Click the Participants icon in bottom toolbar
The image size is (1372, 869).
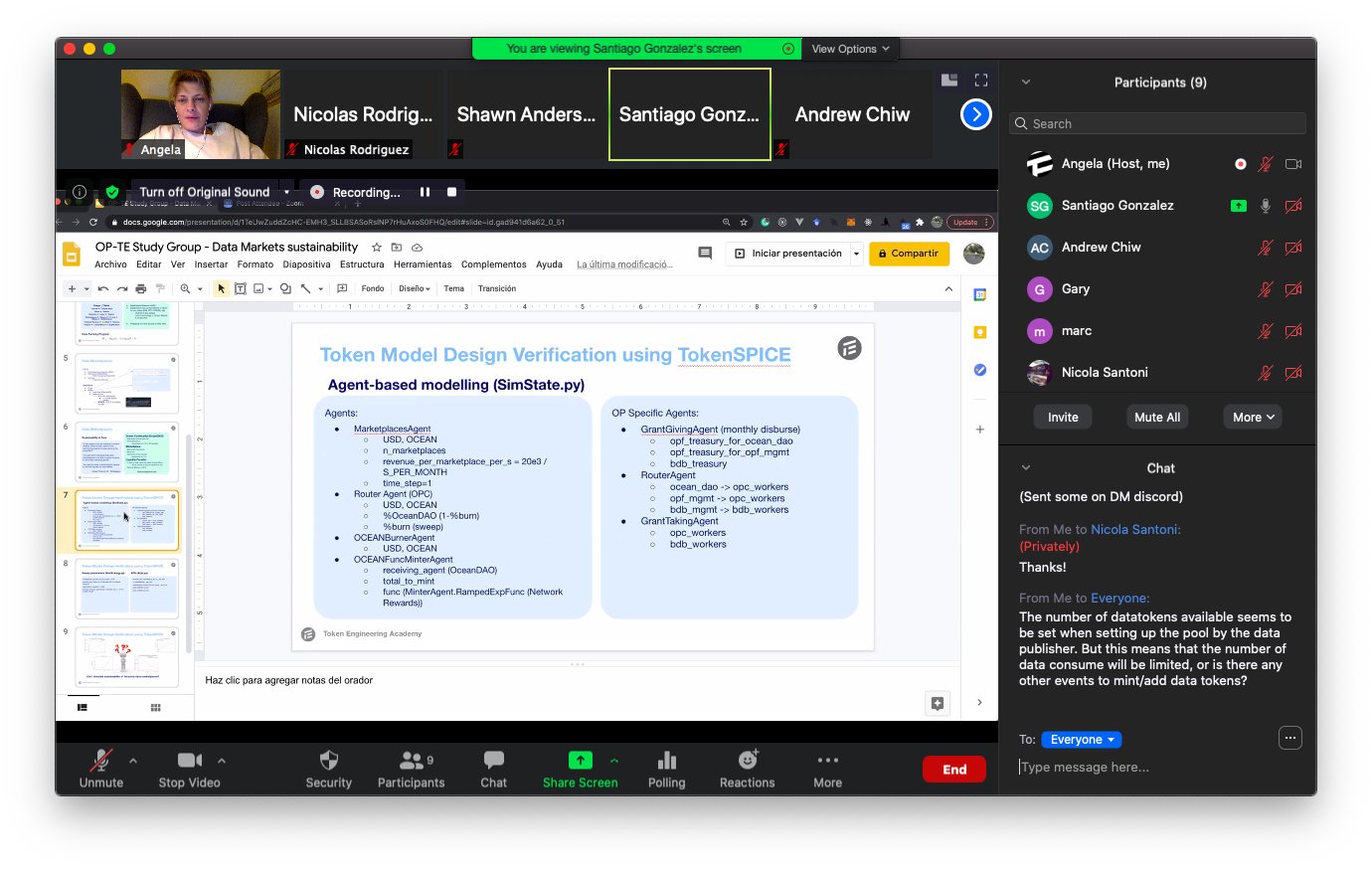tap(411, 761)
